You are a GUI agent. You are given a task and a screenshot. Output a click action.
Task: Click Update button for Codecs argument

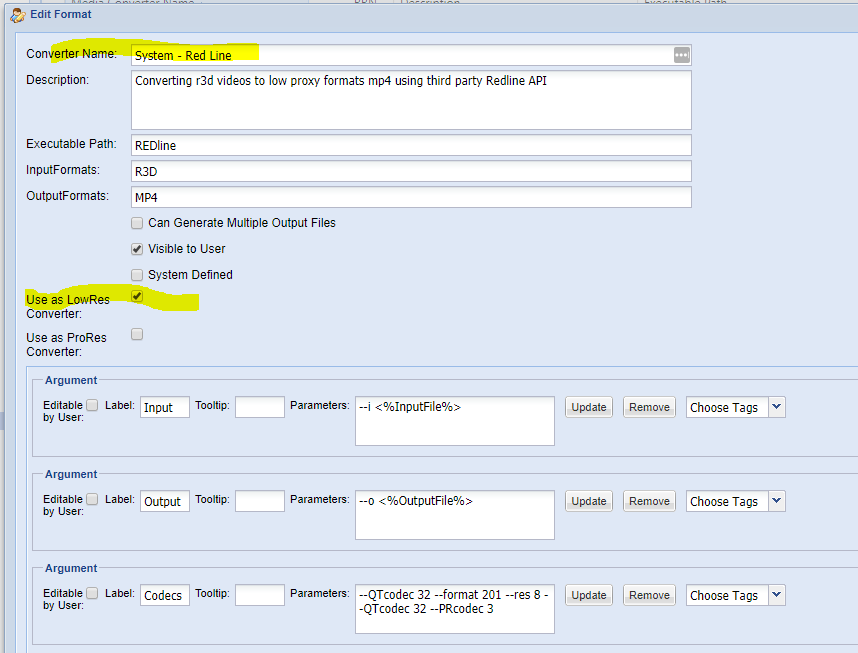pyautogui.click(x=589, y=596)
